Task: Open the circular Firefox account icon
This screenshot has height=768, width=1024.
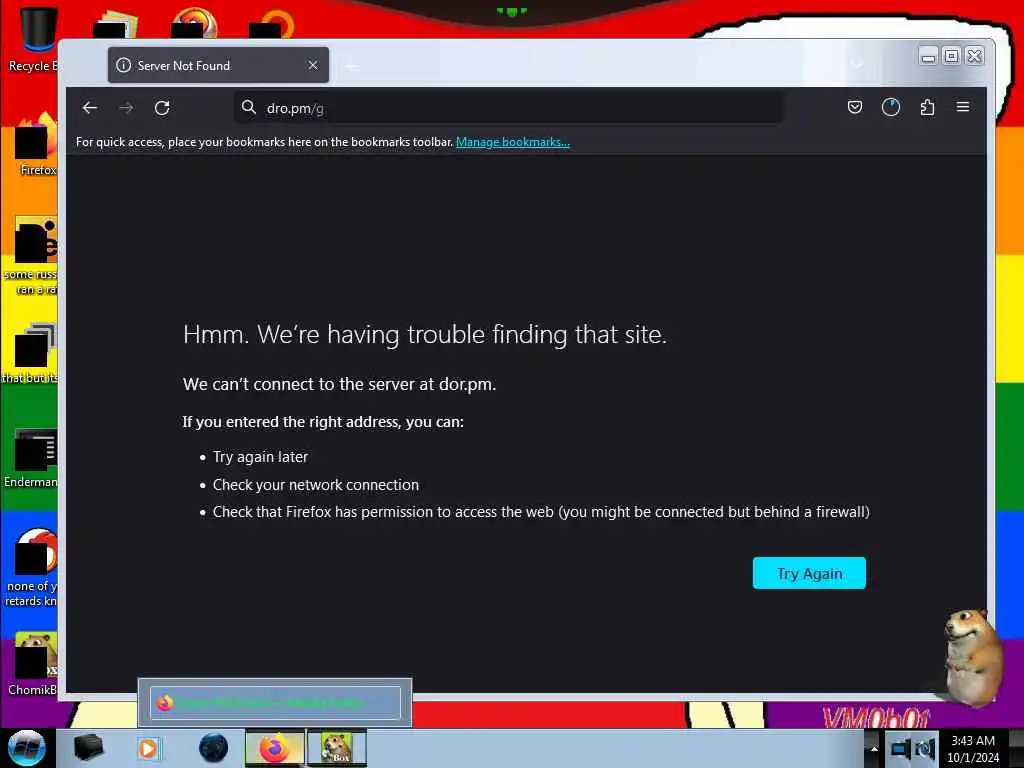Action: point(891,107)
